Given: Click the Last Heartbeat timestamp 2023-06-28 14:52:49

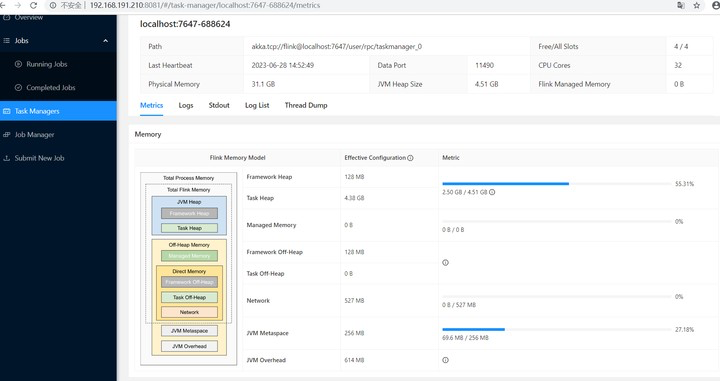Looking at the screenshot, I should [283, 65].
